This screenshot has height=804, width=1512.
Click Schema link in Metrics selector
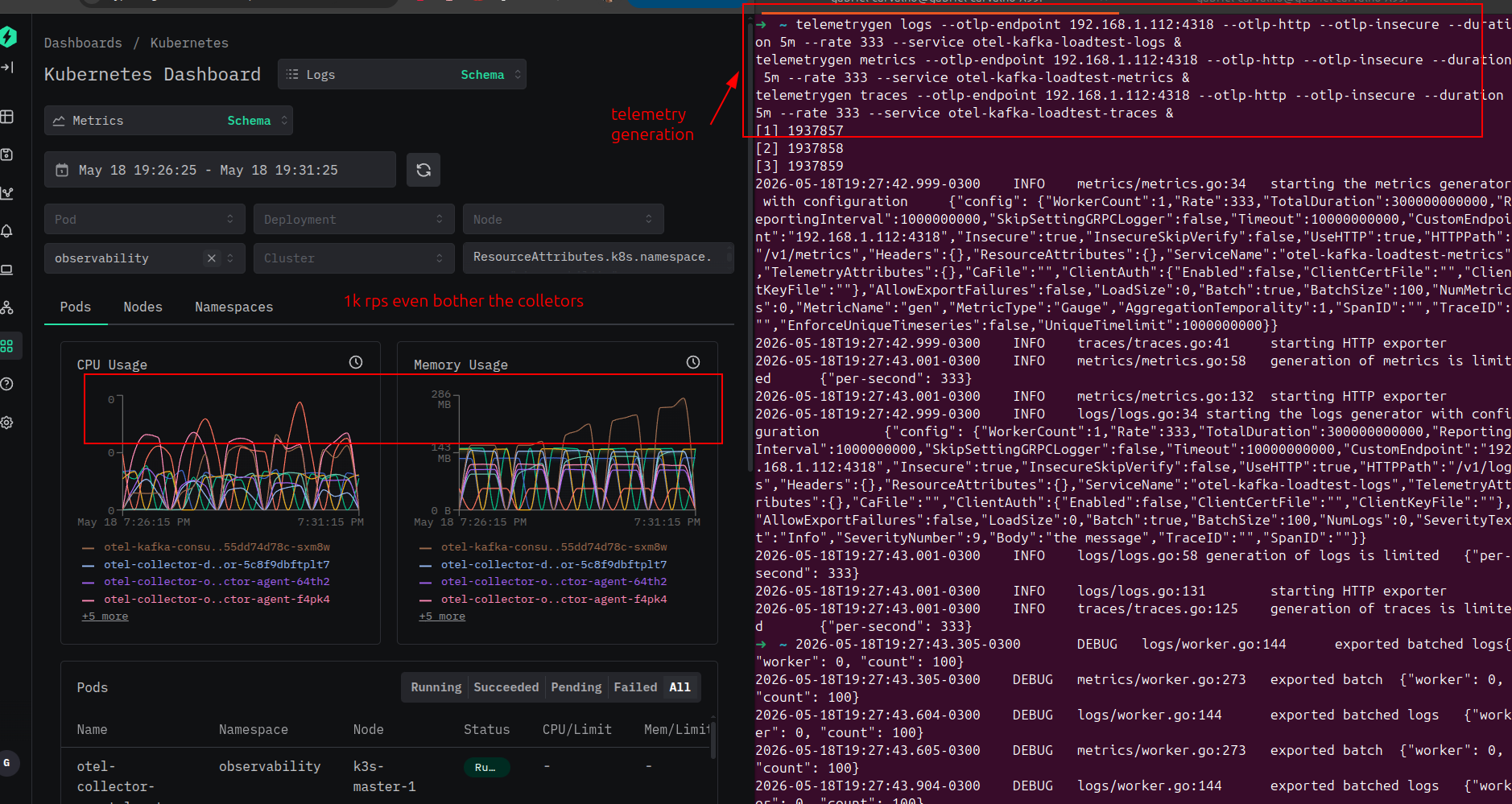(x=249, y=121)
